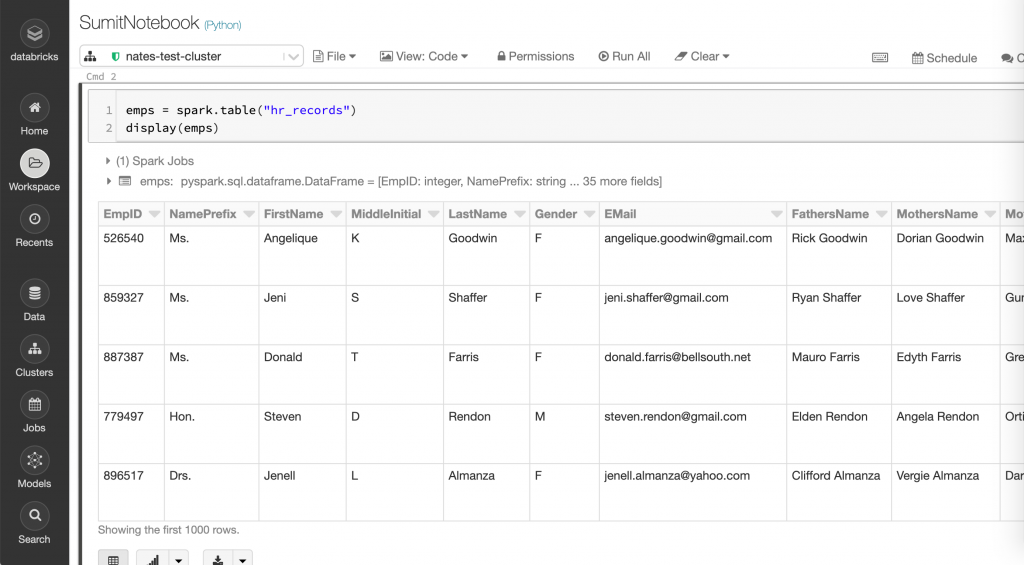Click the keyboard shortcuts icon
This screenshot has width=1024, height=565.
[880, 57]
